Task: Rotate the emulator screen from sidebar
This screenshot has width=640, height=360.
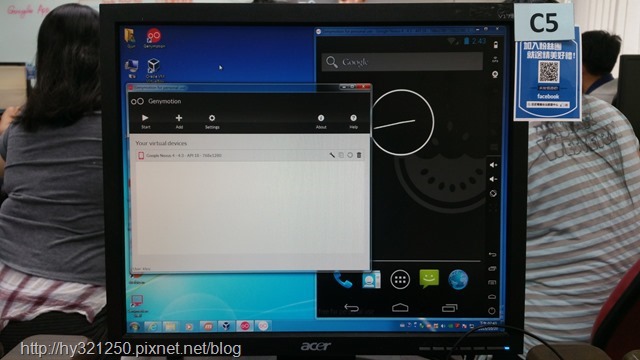Action: pos(493,194)
